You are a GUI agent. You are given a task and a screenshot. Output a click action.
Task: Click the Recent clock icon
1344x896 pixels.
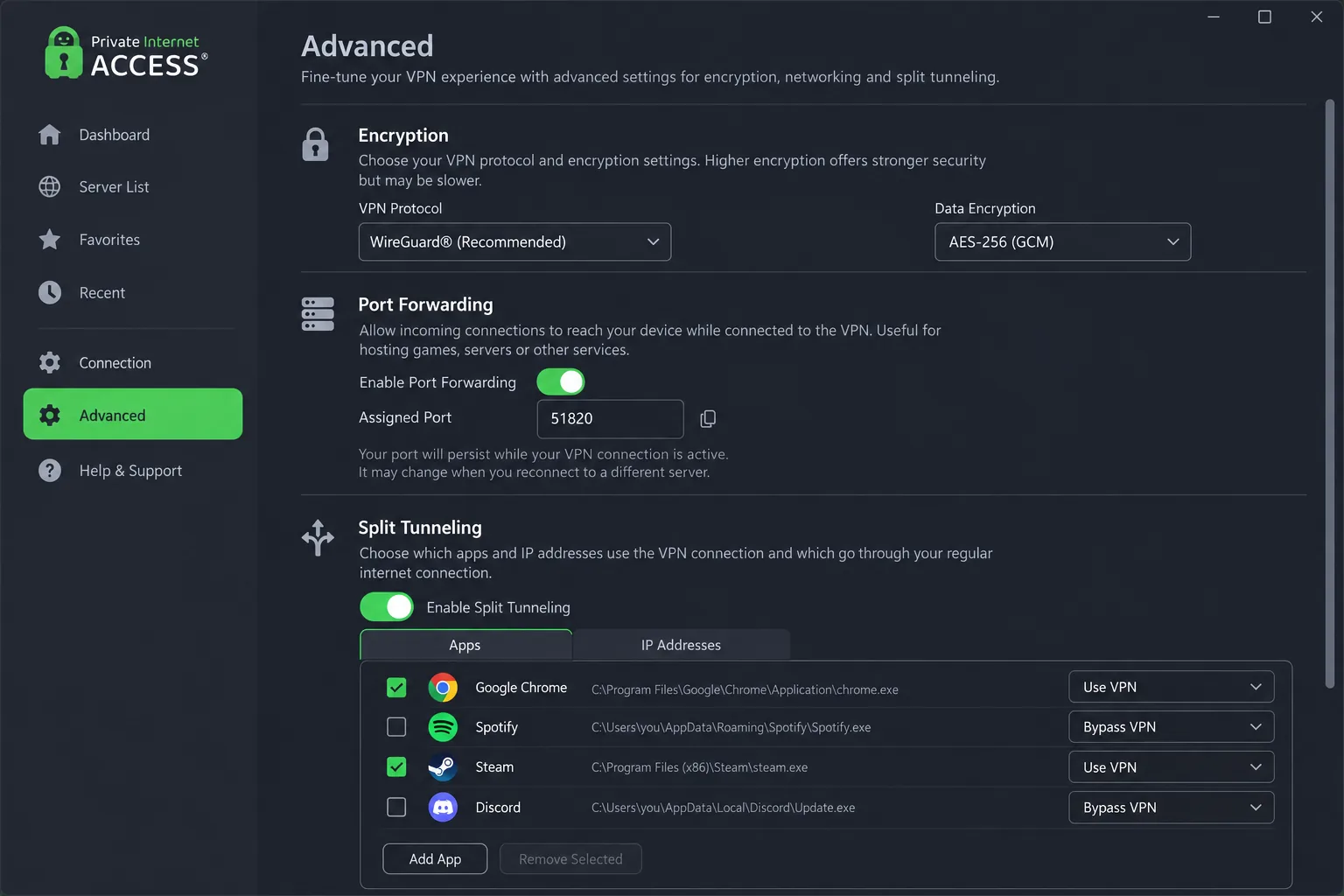[50, 292]
